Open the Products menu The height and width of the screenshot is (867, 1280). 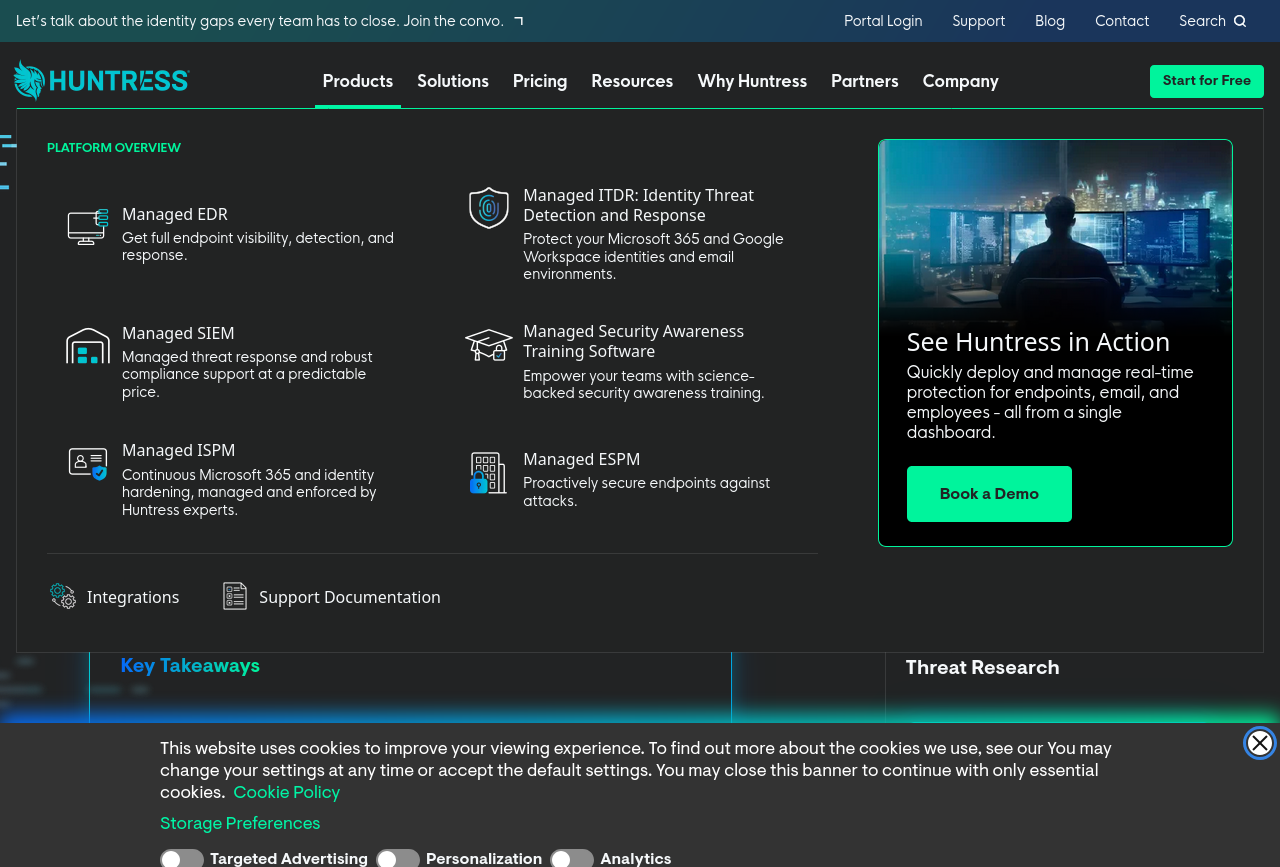pyautogui.click(x=358, y=82)
